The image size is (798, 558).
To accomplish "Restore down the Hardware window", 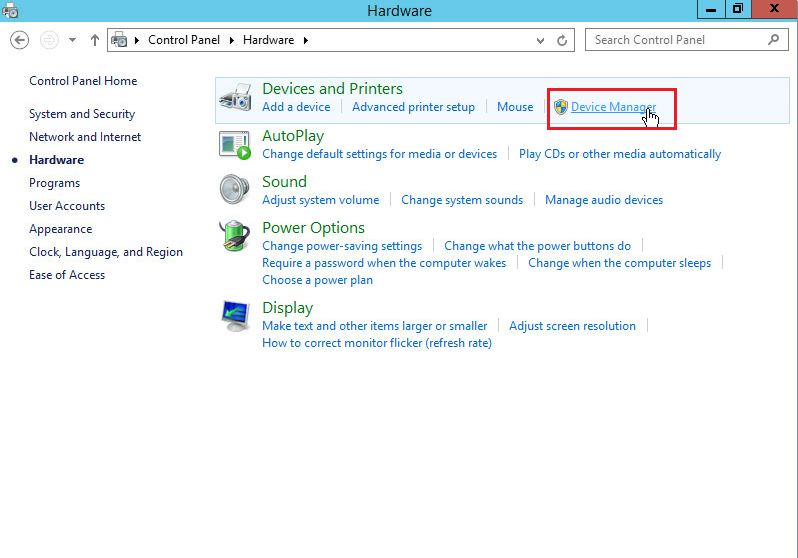I will [737, 9].
